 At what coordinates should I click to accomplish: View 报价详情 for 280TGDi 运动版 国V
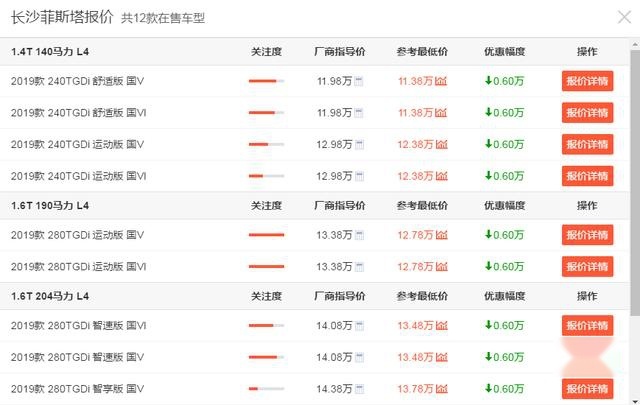[x=587, y=235]
